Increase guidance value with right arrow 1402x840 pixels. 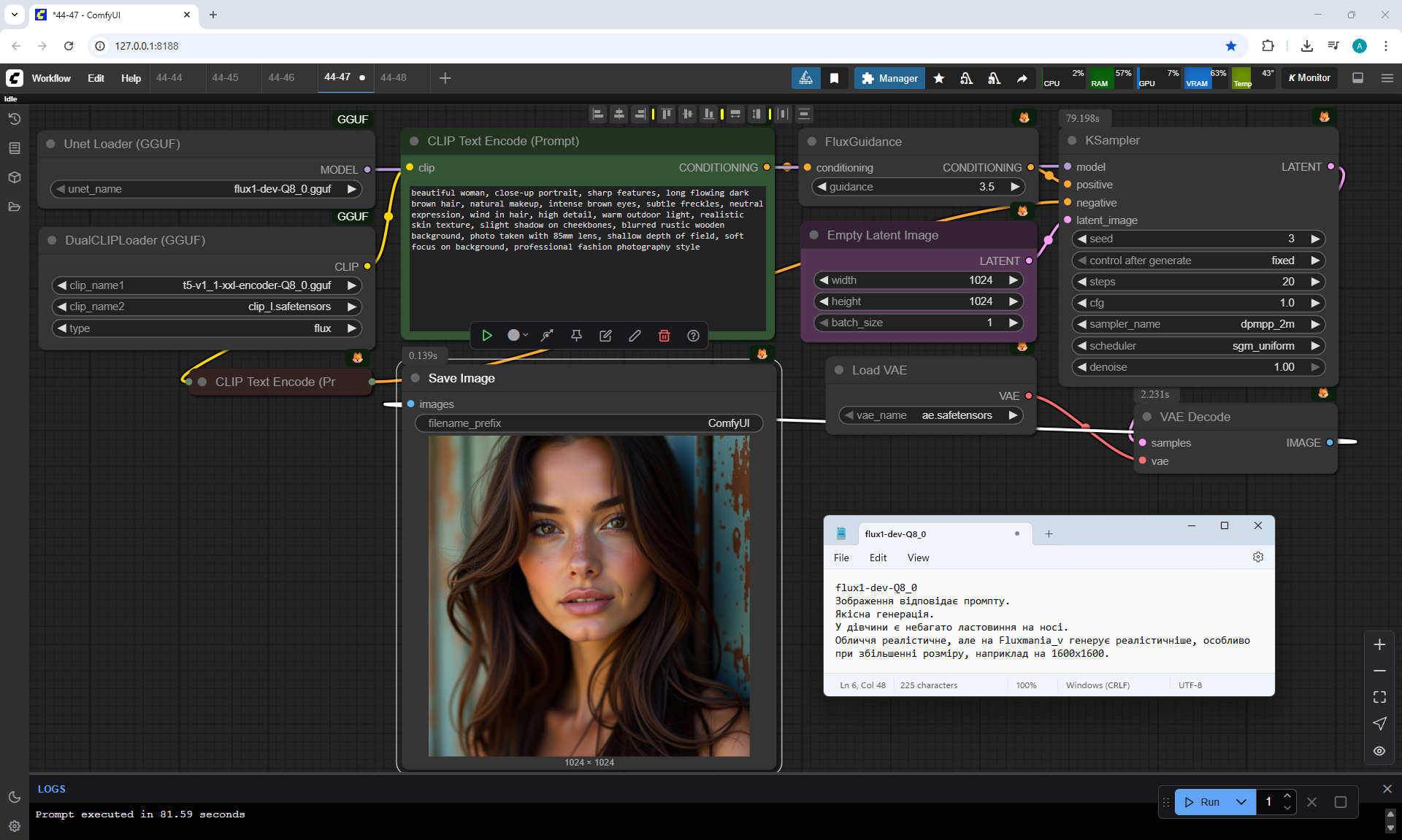1014,187
